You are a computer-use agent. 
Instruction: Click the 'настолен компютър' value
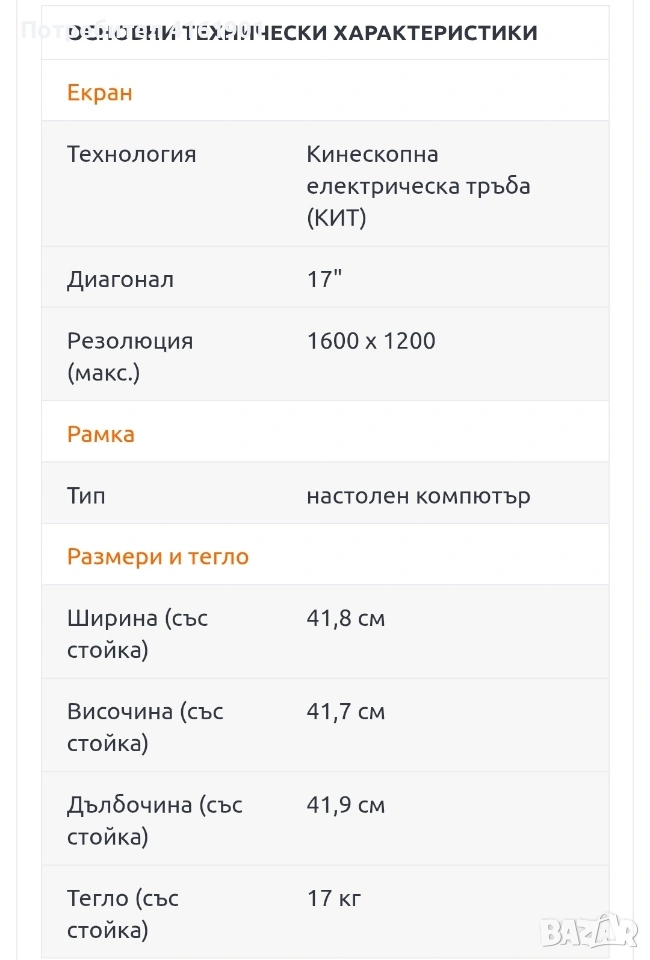coord(418,496)
